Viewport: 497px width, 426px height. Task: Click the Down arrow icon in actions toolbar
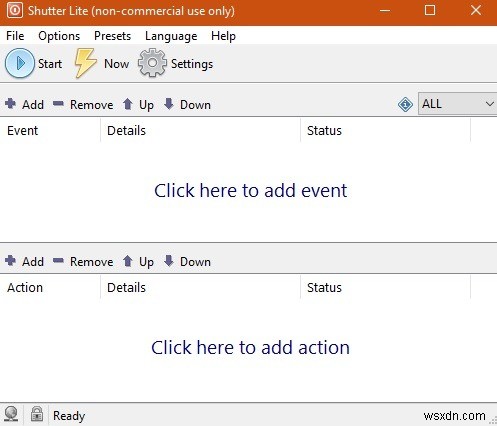coord(169,261)
